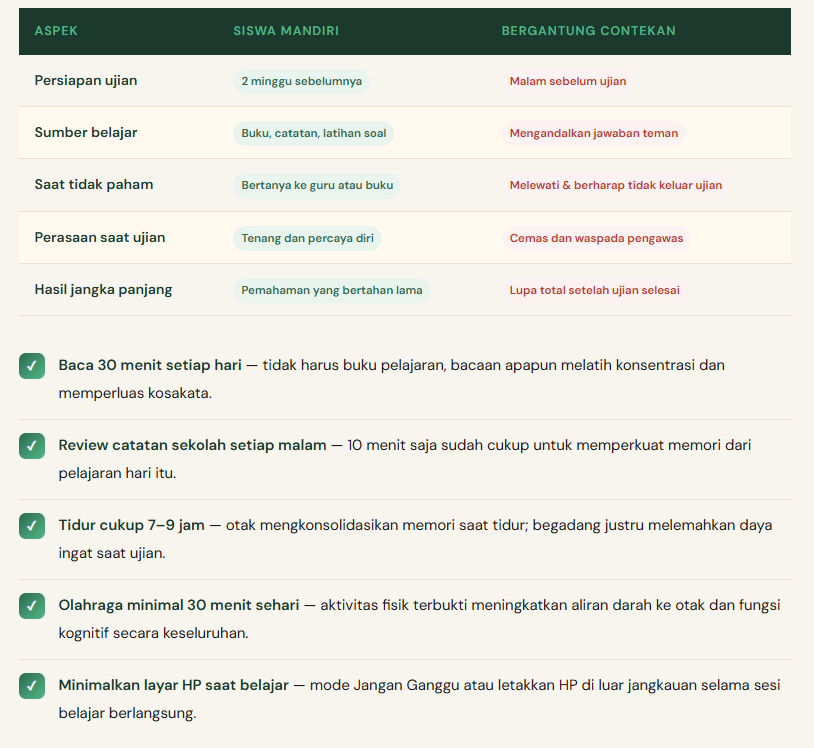This screenshot has width=814, height=748.
Task: Click the "Buku, catatan, latihan soal" pill
Action: [313, 133]
